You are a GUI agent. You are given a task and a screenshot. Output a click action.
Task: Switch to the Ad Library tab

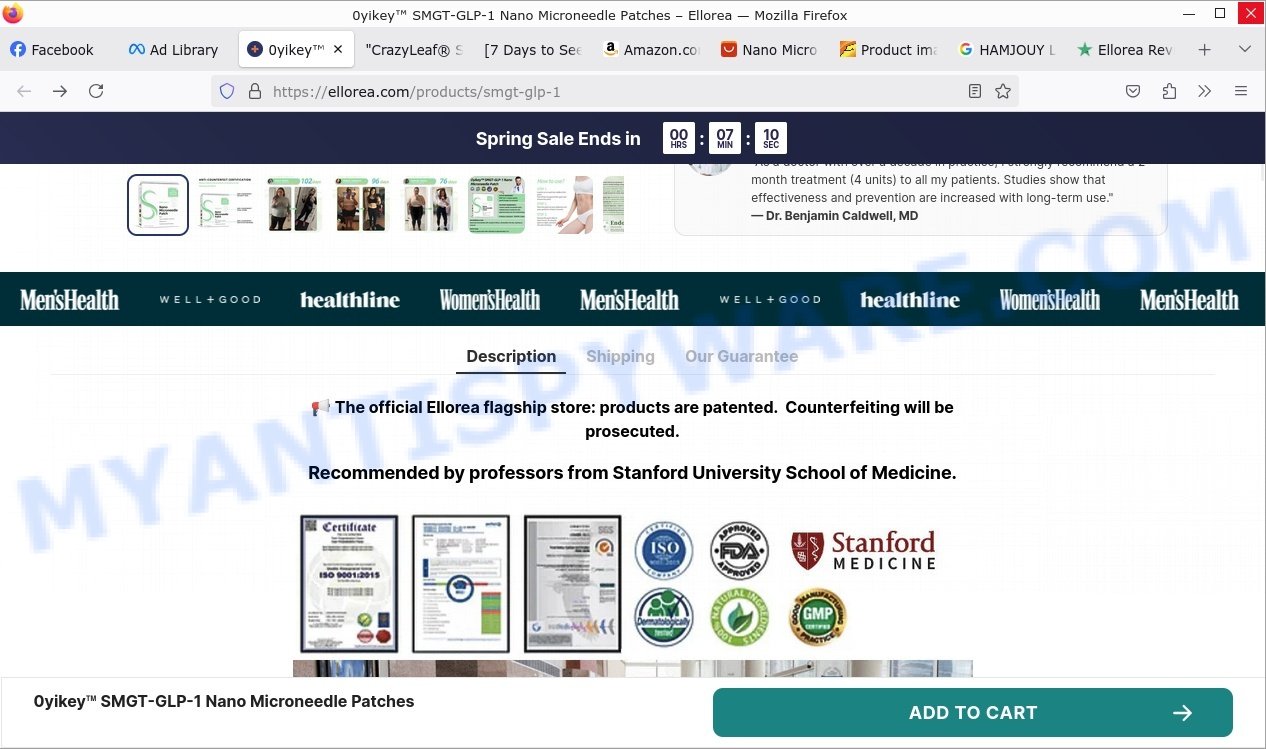click(x=176, y=49)
